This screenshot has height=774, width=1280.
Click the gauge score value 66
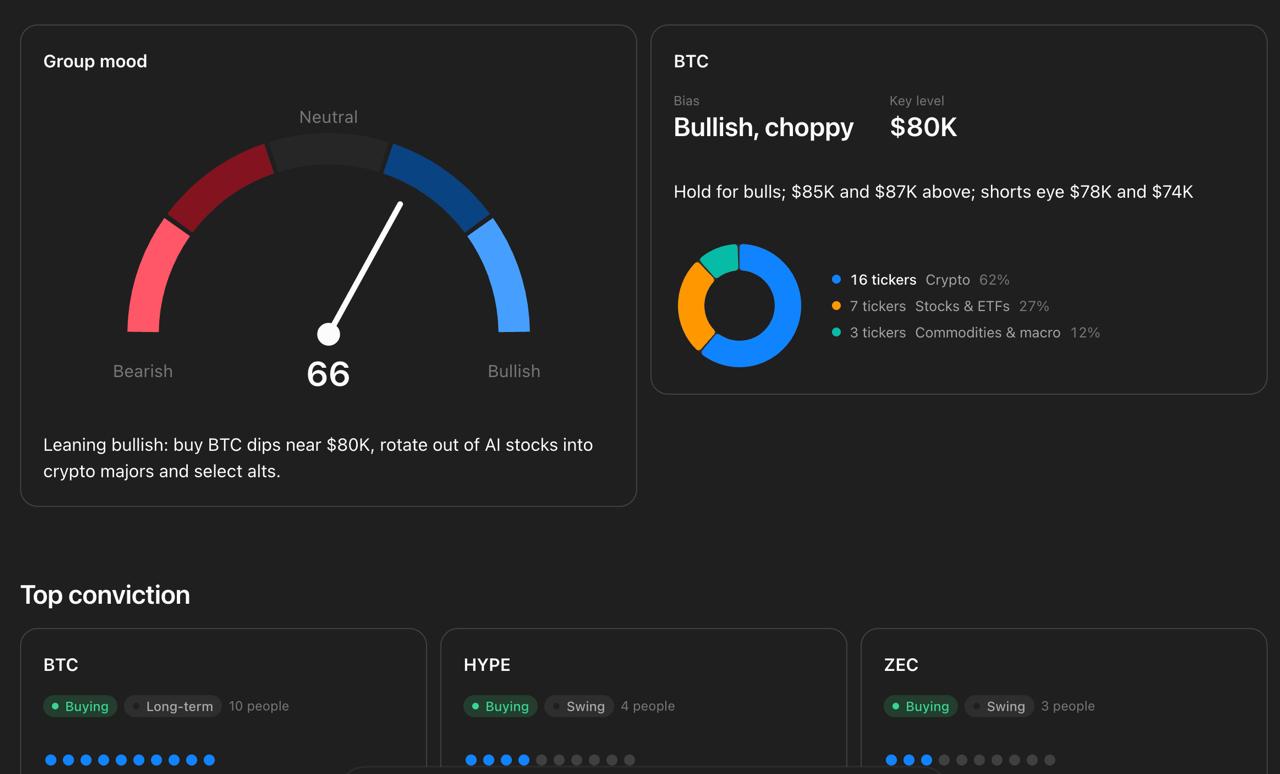(328, 374)
